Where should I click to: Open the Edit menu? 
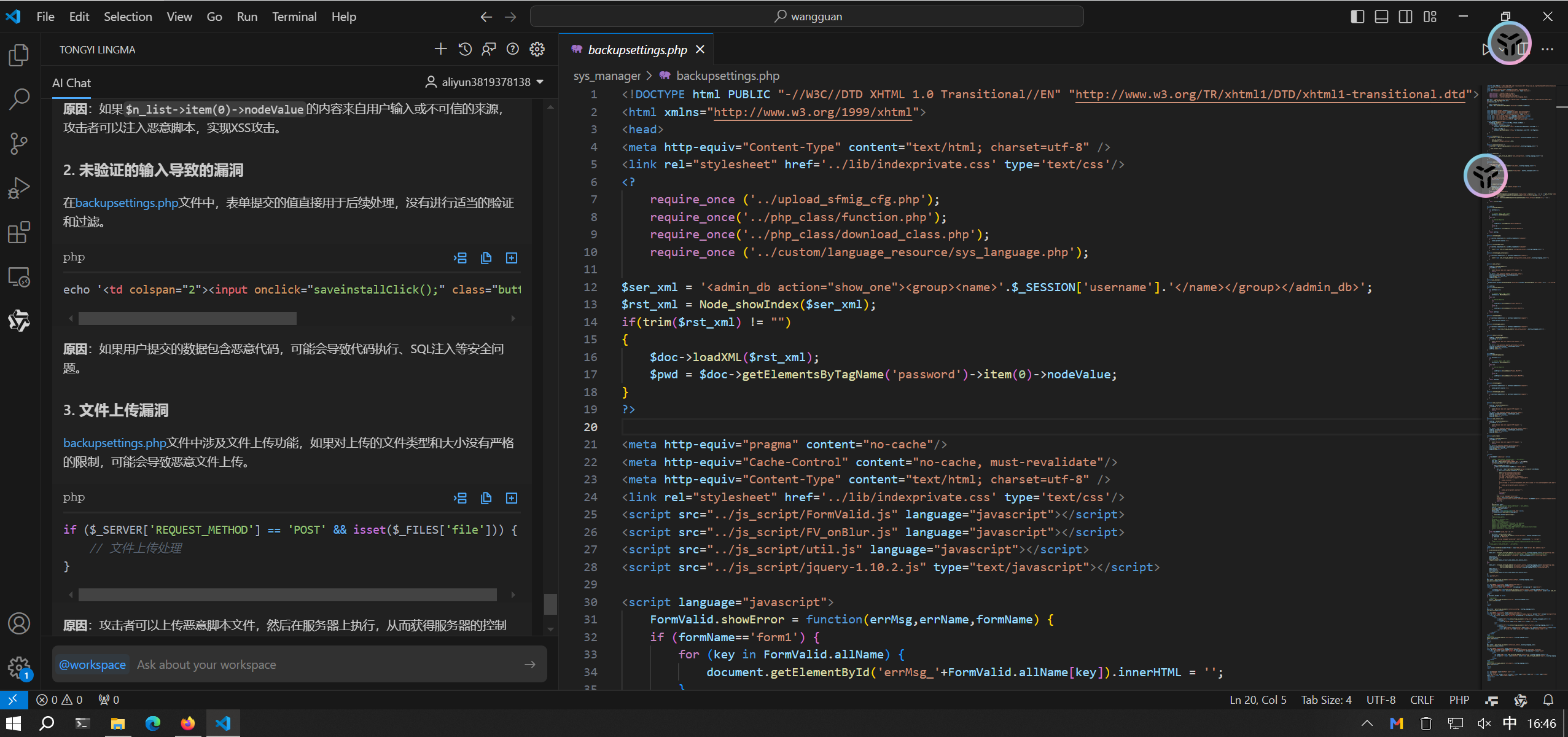[x=79, y=17]
